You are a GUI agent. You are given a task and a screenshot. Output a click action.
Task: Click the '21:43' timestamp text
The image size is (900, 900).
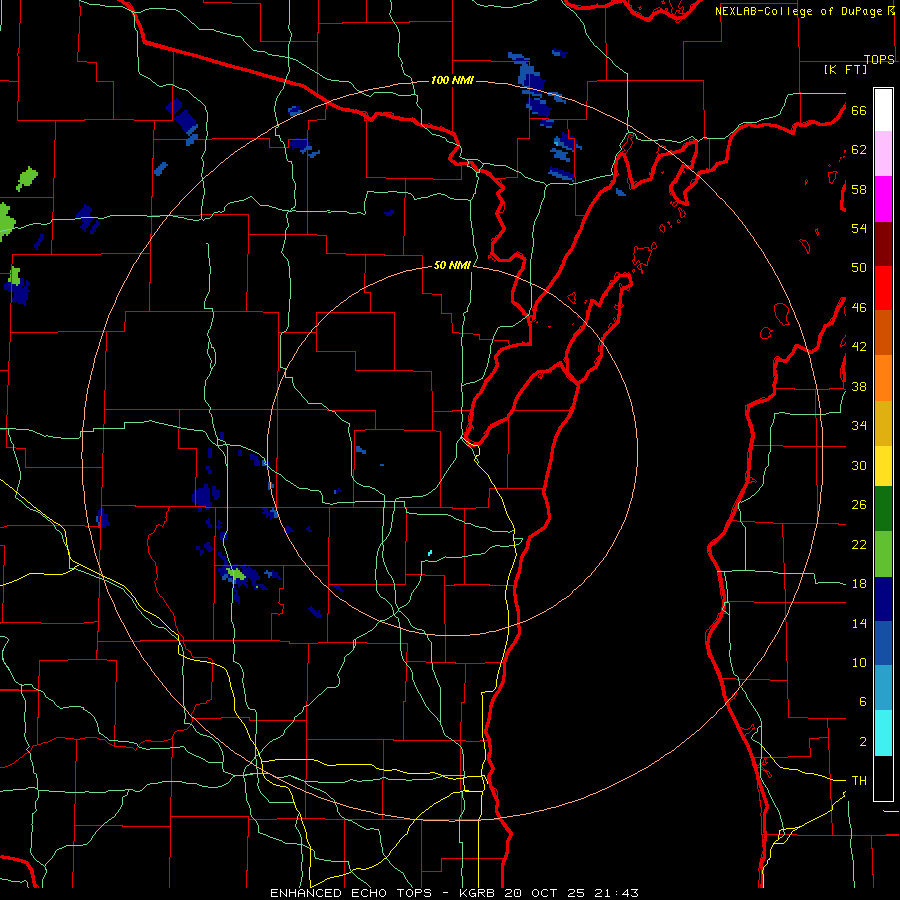point(616,893)
